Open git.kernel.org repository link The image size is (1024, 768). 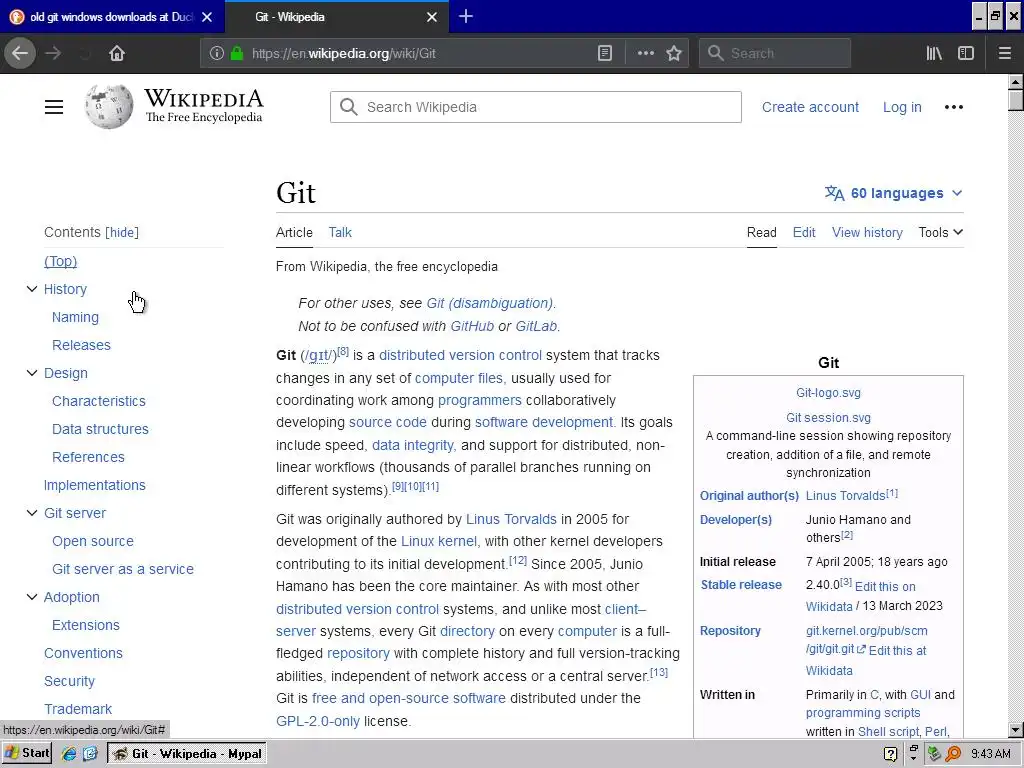pyautogui.click(x=866, y=640)
